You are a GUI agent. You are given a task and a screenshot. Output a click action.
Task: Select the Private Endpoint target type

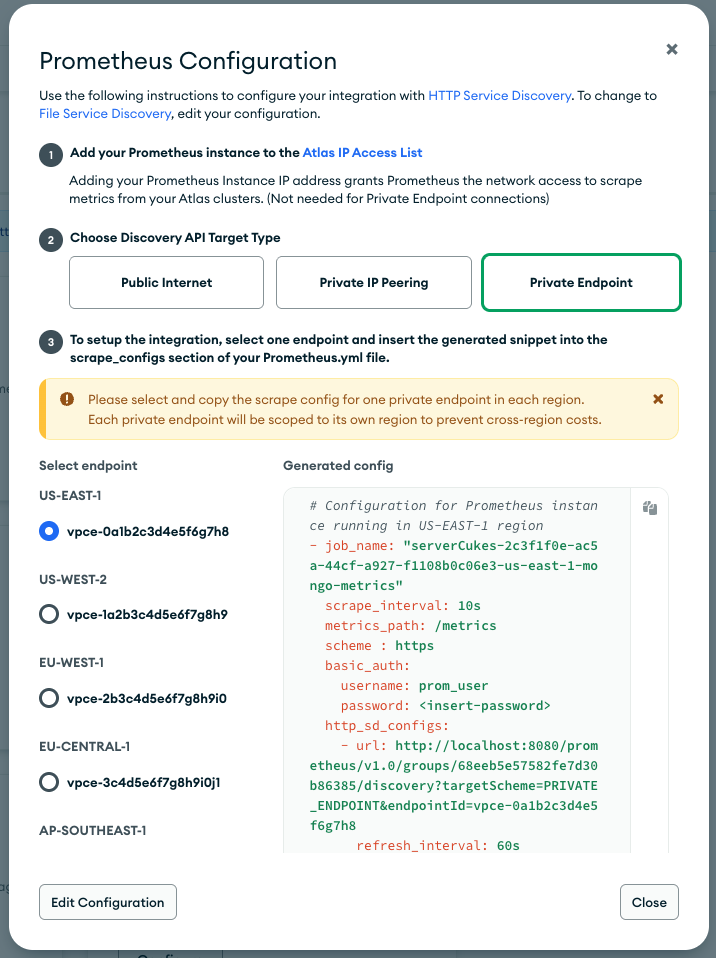point(581,282)
